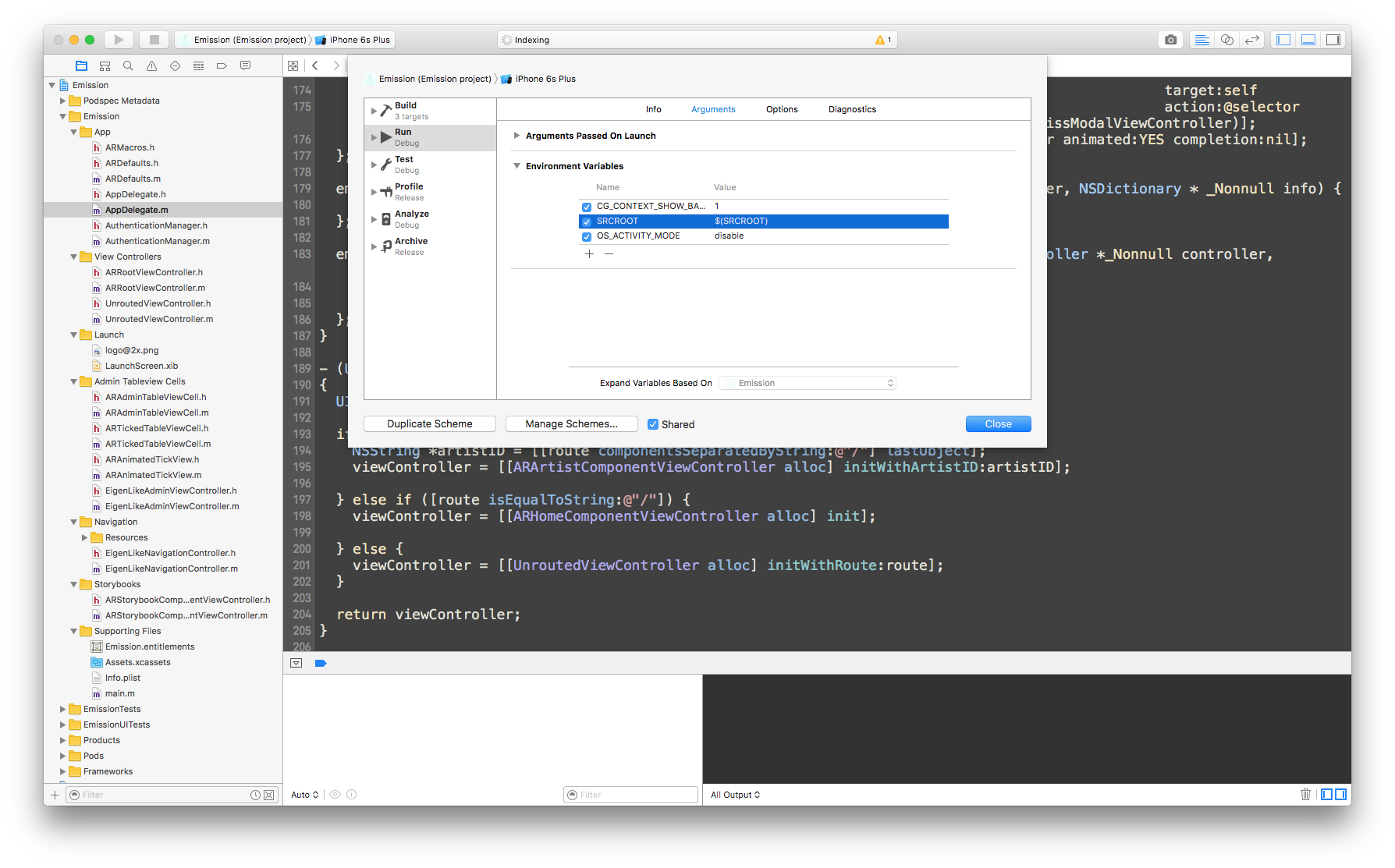Open the Breakpoint navigator flag icon
This screenshot has height=868, width=1395.
(x=222, y=66)
